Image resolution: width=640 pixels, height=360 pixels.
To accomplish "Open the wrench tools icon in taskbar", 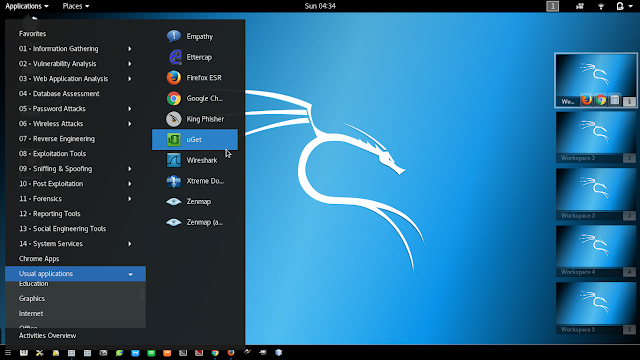I will [x=40, y=353].
